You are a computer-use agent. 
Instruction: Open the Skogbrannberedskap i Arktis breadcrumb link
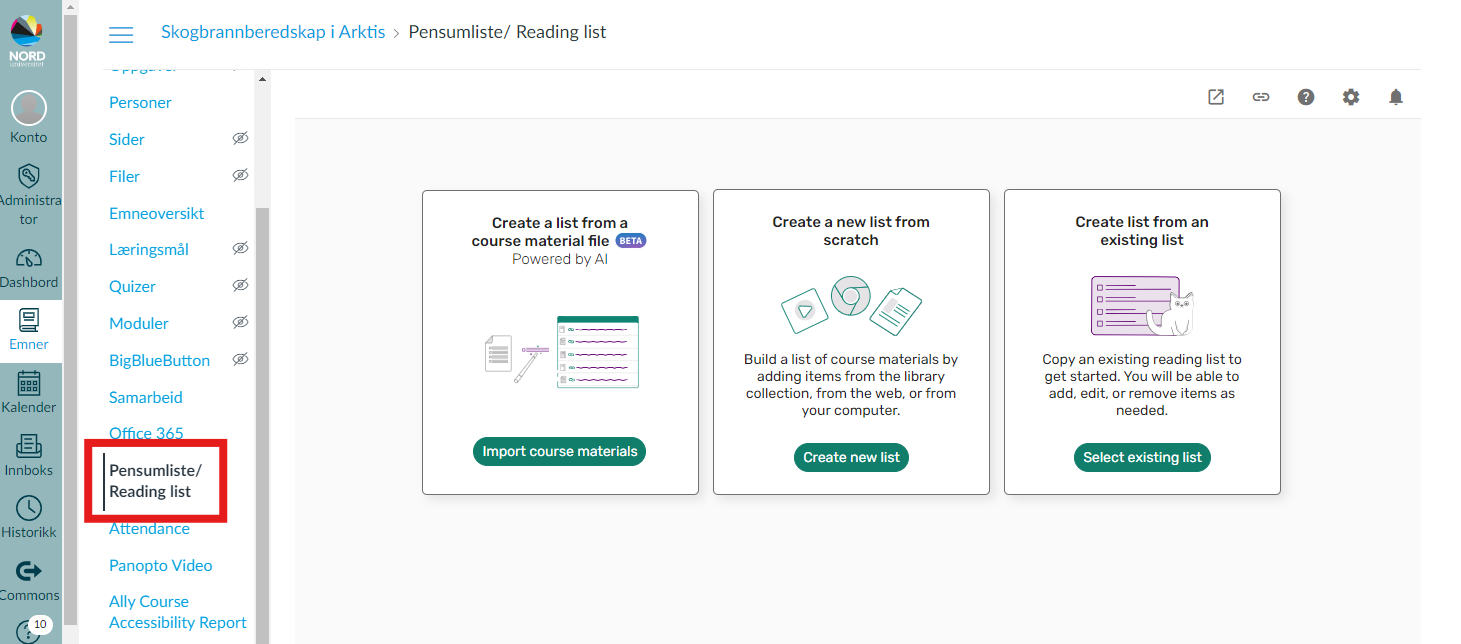click(x=273, y=32)
